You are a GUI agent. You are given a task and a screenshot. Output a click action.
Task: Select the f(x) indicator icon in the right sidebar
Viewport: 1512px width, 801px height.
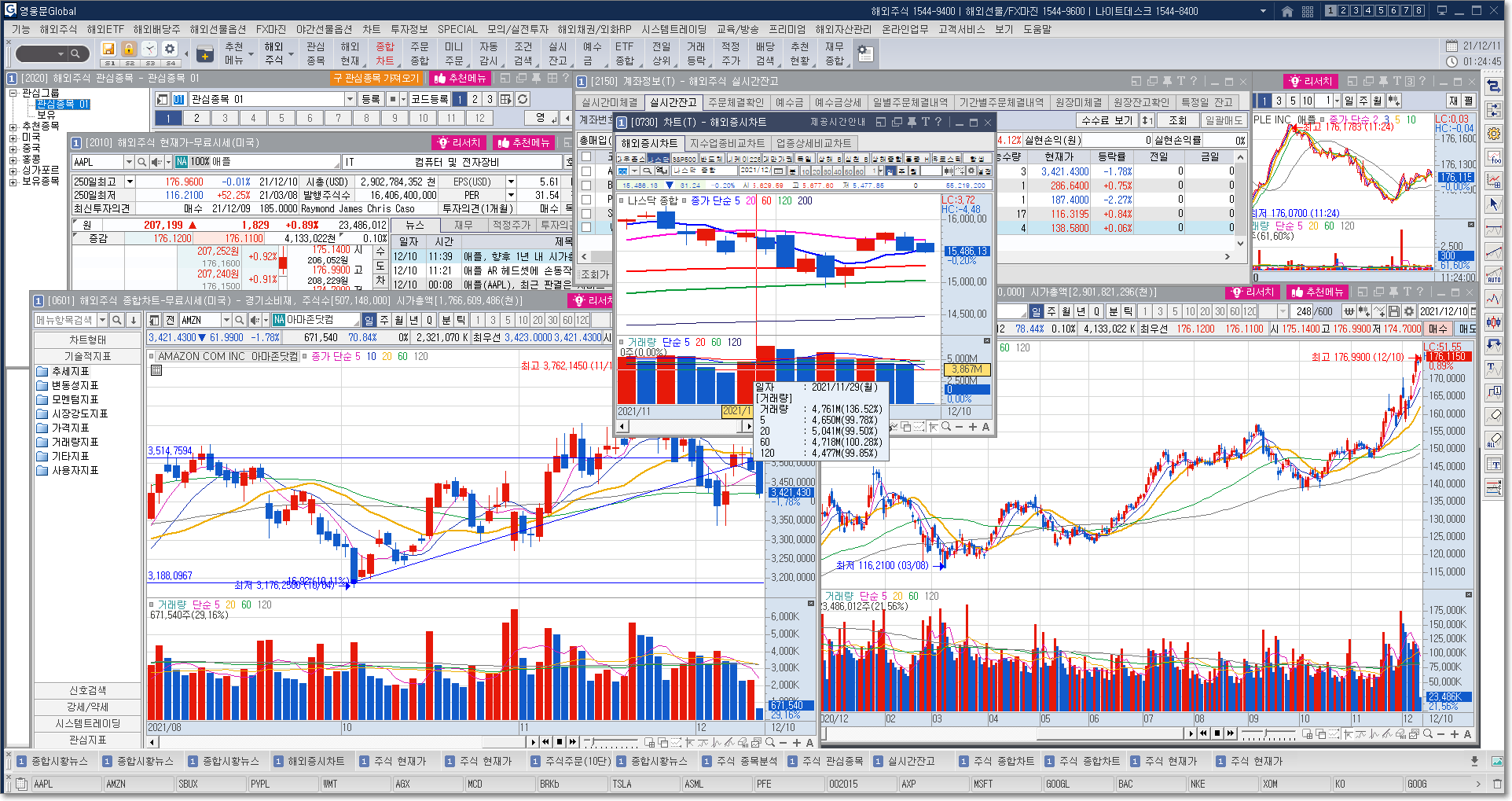tap(1494, 157)
